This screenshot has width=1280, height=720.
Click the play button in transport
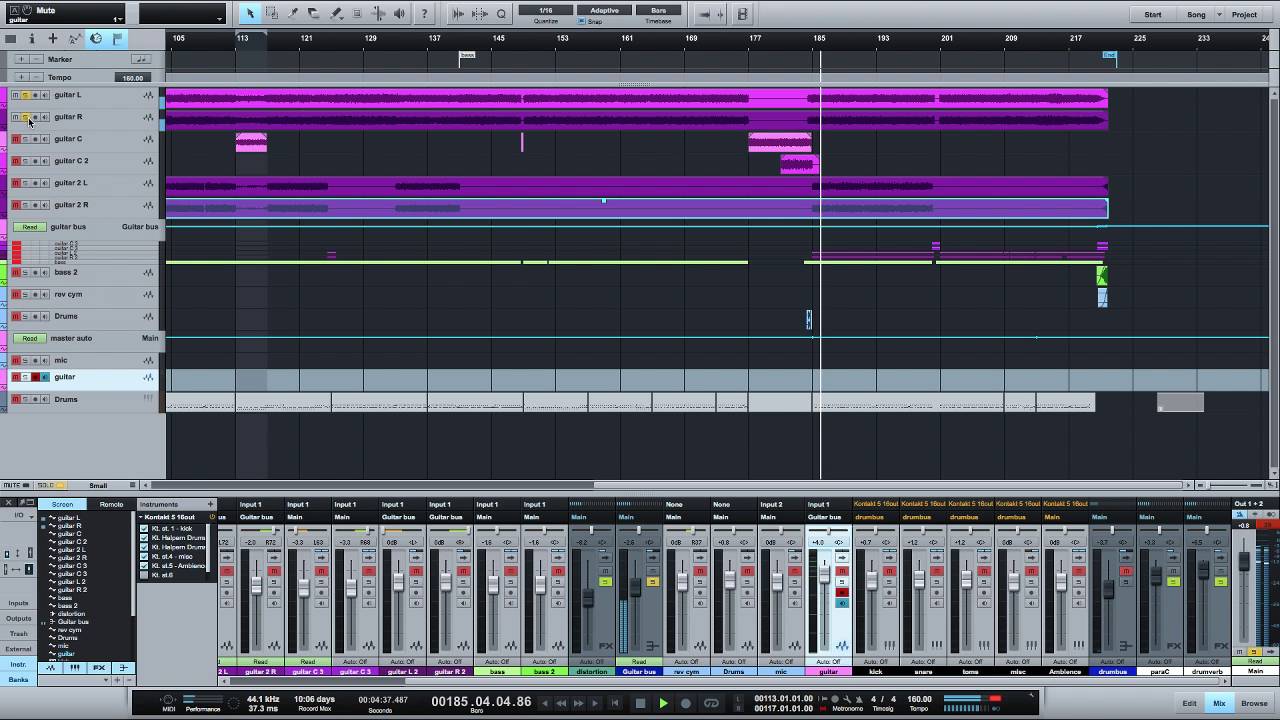click(663, 703)
